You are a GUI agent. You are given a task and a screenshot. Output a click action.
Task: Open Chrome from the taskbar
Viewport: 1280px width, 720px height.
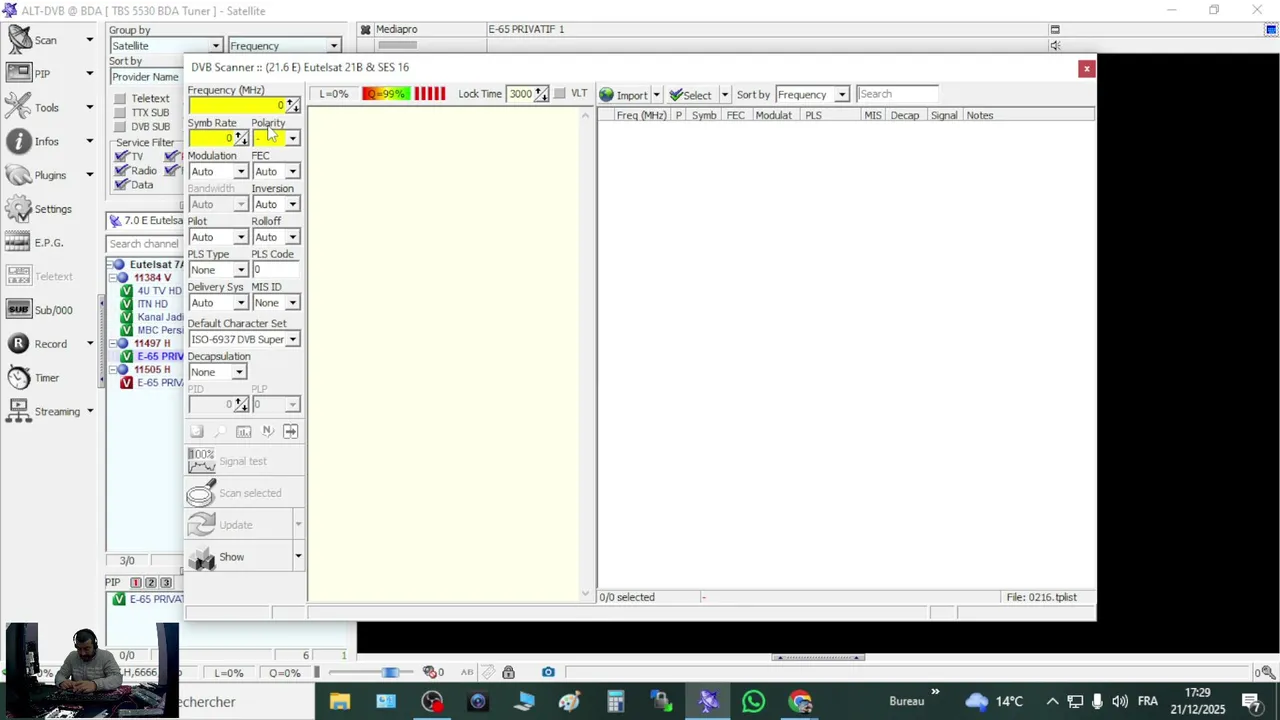pos(800,702)
